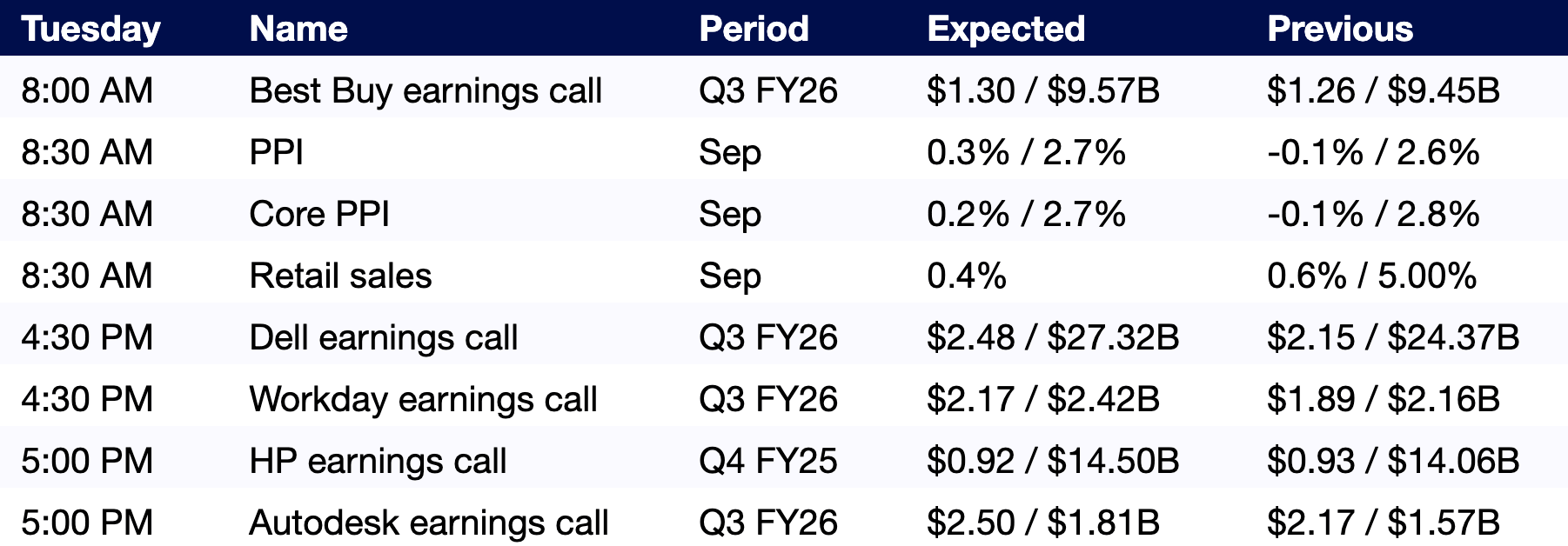This screenshot has height=546, width=1568.
Task: Click the Name column header
Action: click(x=298, y=29)
